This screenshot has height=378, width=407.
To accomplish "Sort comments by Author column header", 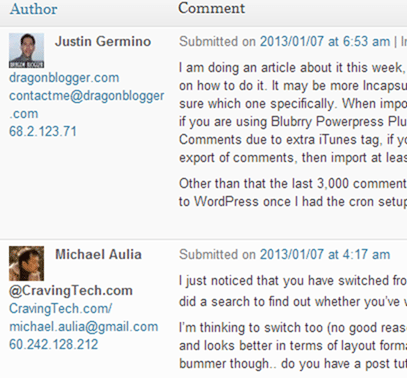I will click(x=33, y=9).
